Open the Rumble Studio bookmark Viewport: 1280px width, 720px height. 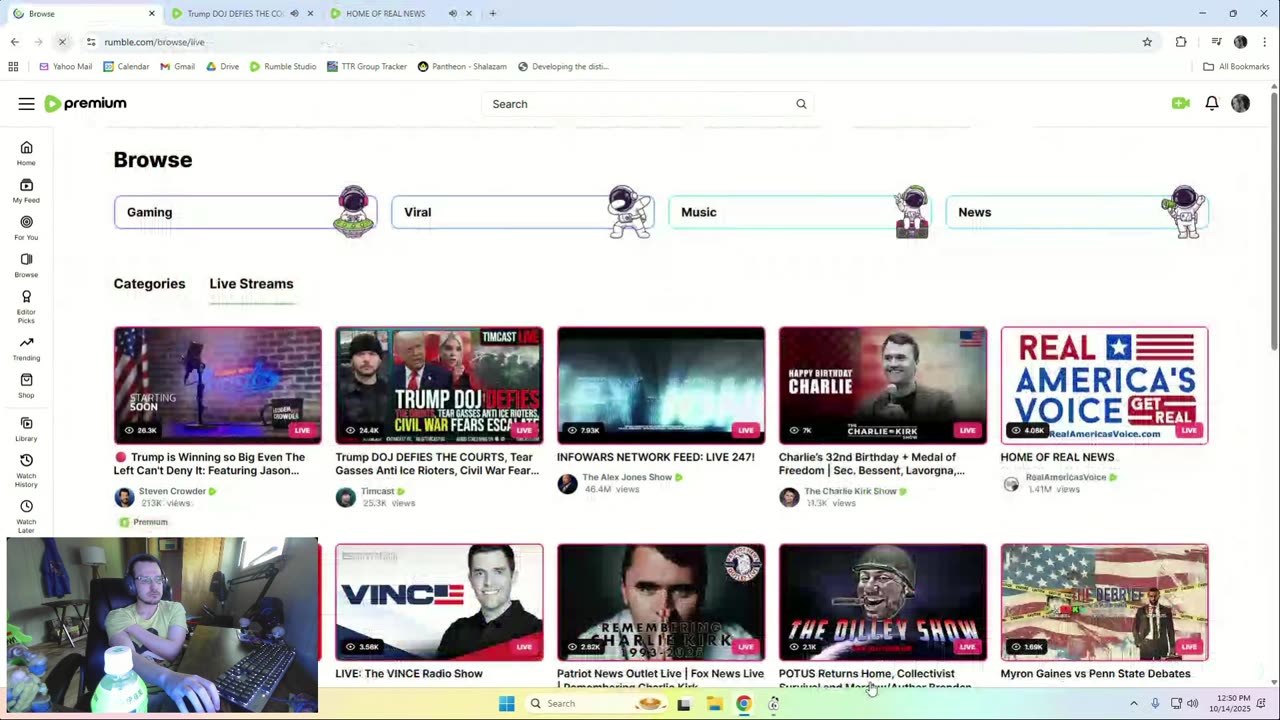click(283, 67)
